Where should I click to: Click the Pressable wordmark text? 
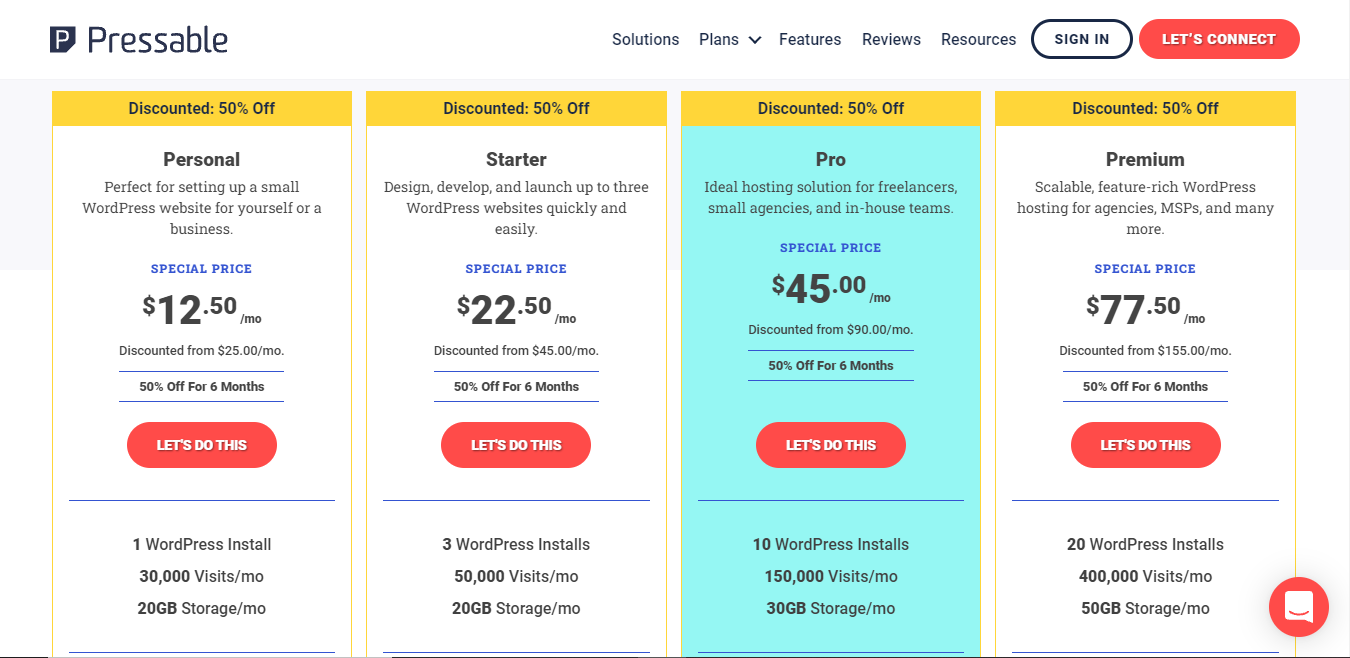tap(157, 40)
